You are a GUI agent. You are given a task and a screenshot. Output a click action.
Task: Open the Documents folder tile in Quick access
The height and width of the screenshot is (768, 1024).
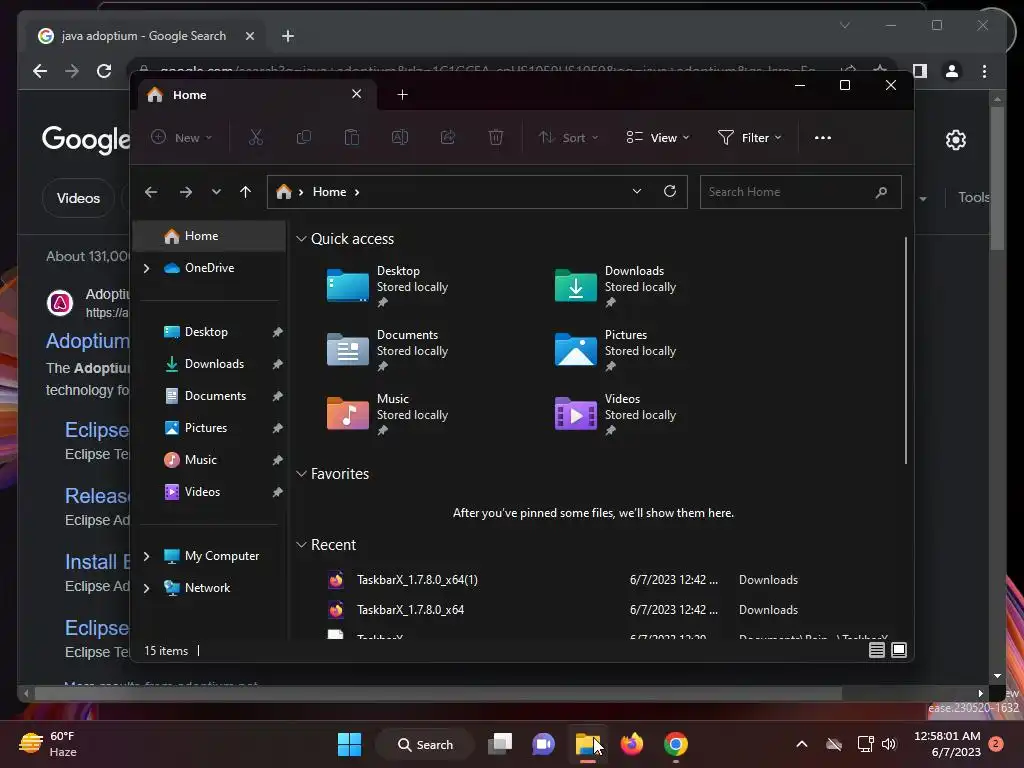387,350
